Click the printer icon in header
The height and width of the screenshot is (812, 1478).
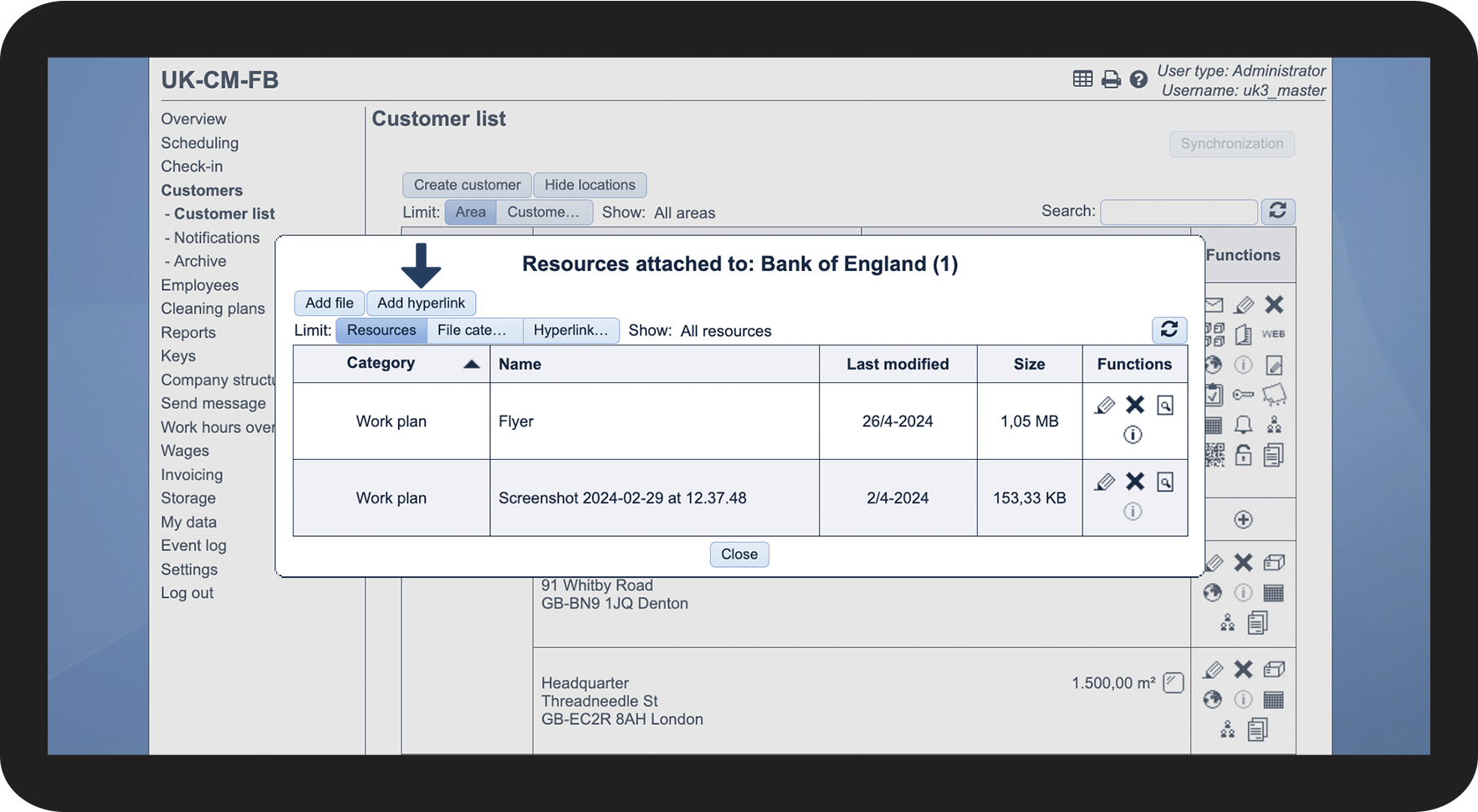tap(1111, 79)
